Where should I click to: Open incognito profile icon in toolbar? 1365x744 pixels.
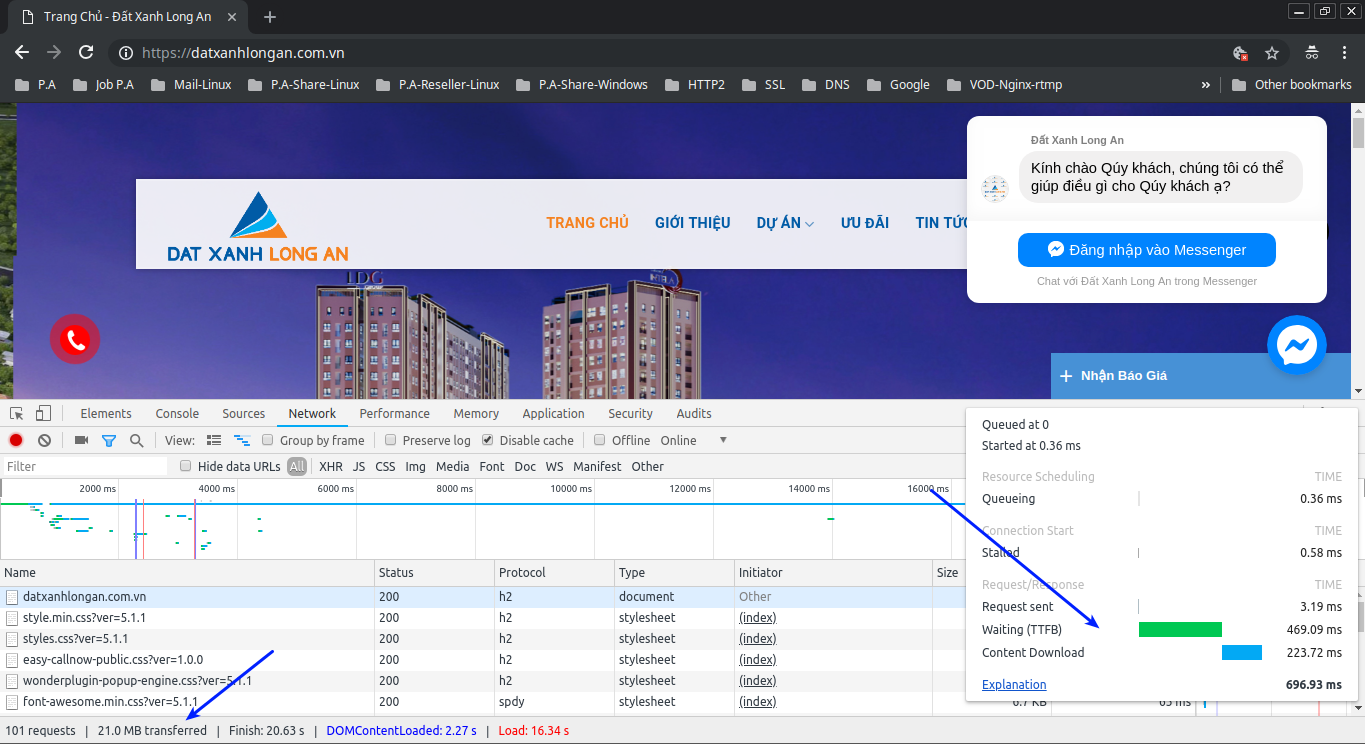[x=1312, y=53]
